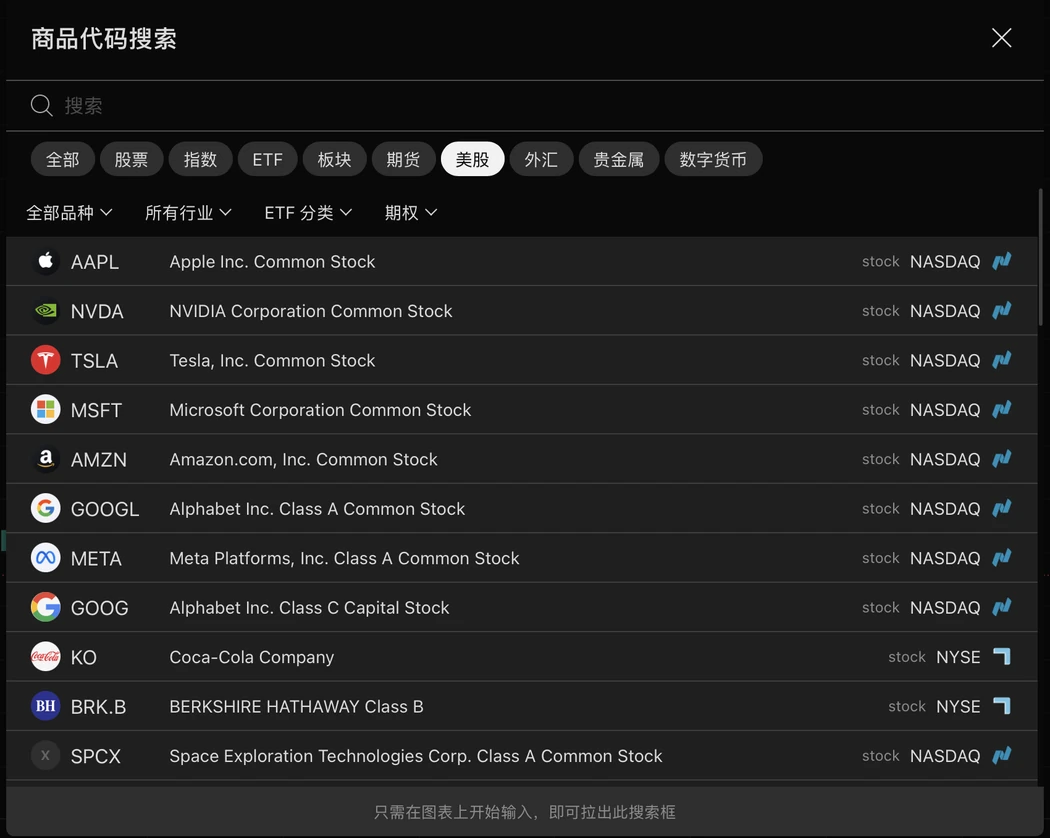Click the Meta logo icon beside META

[46, 558]
